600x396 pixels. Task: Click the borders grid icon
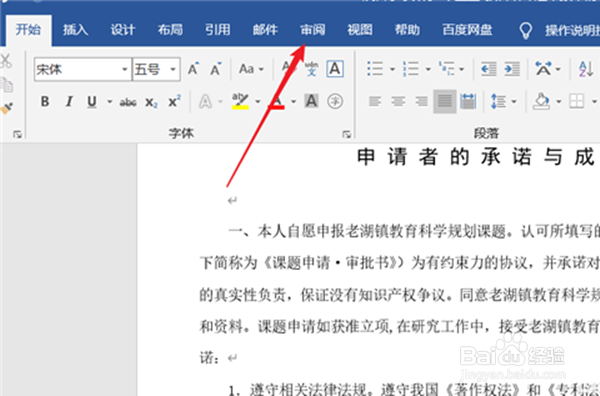coord(577,102)
